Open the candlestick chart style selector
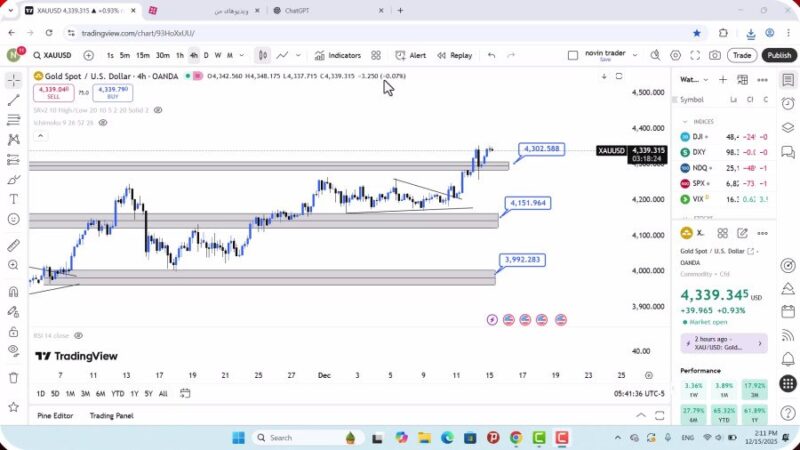Viewport: 800px width, 450px height. (x=262, y=56)
